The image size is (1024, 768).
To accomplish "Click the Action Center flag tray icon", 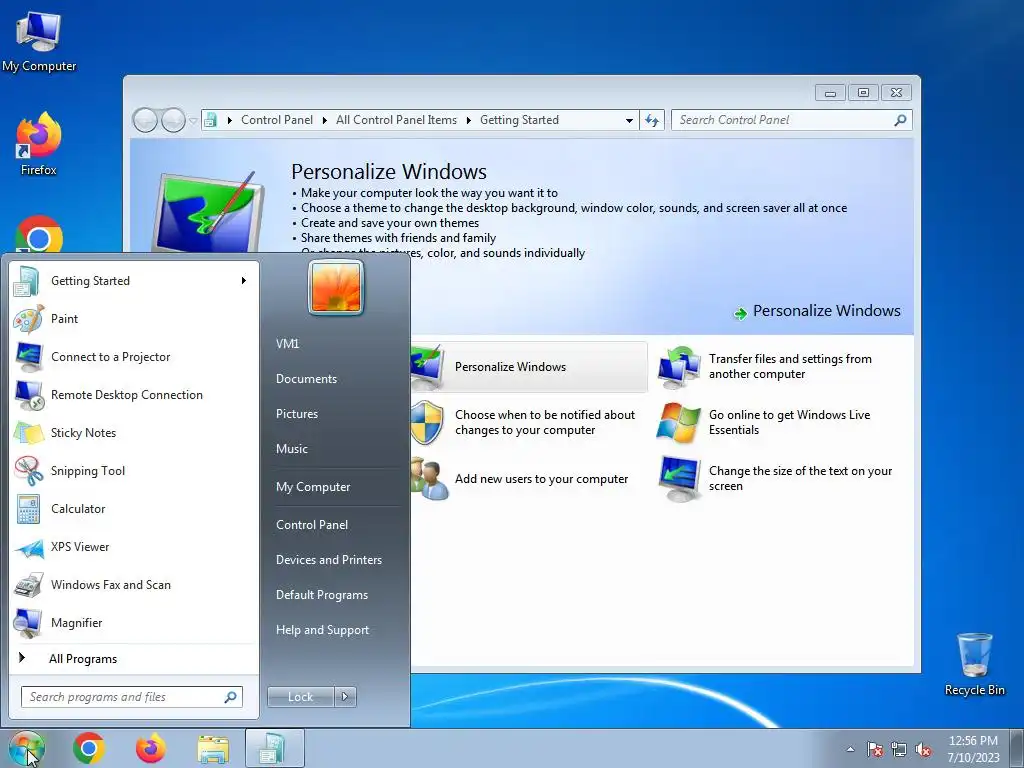I will coord(875,749).
